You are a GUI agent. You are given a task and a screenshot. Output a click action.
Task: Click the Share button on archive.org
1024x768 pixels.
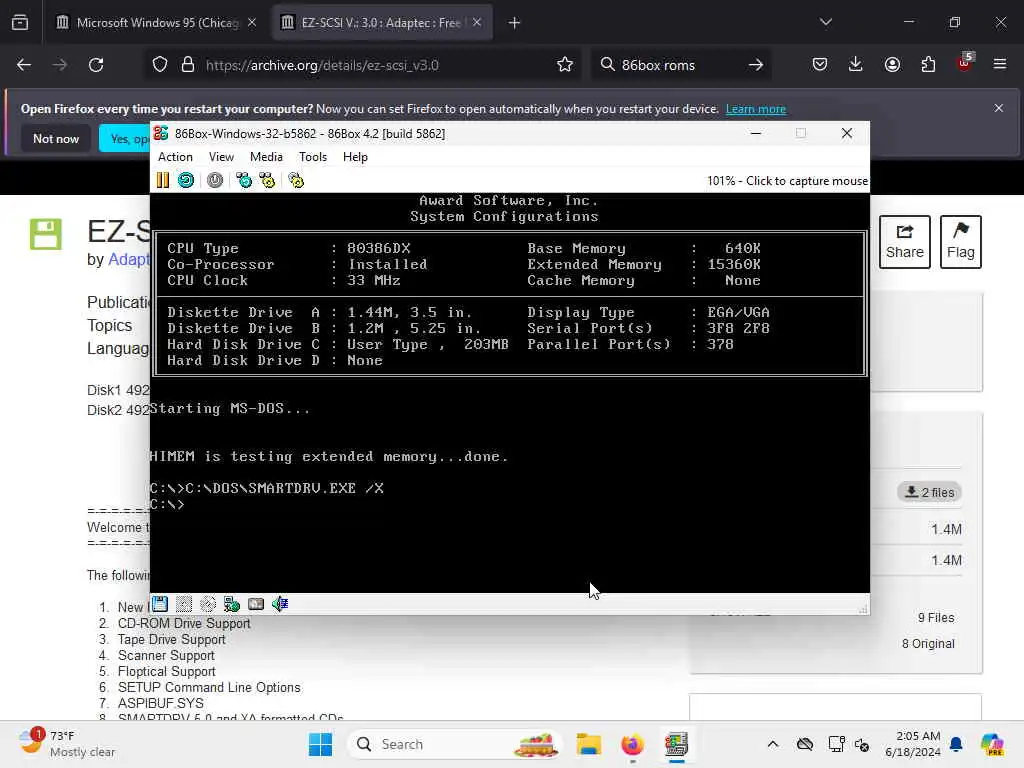pyautogui.click(x=904, y=242)
